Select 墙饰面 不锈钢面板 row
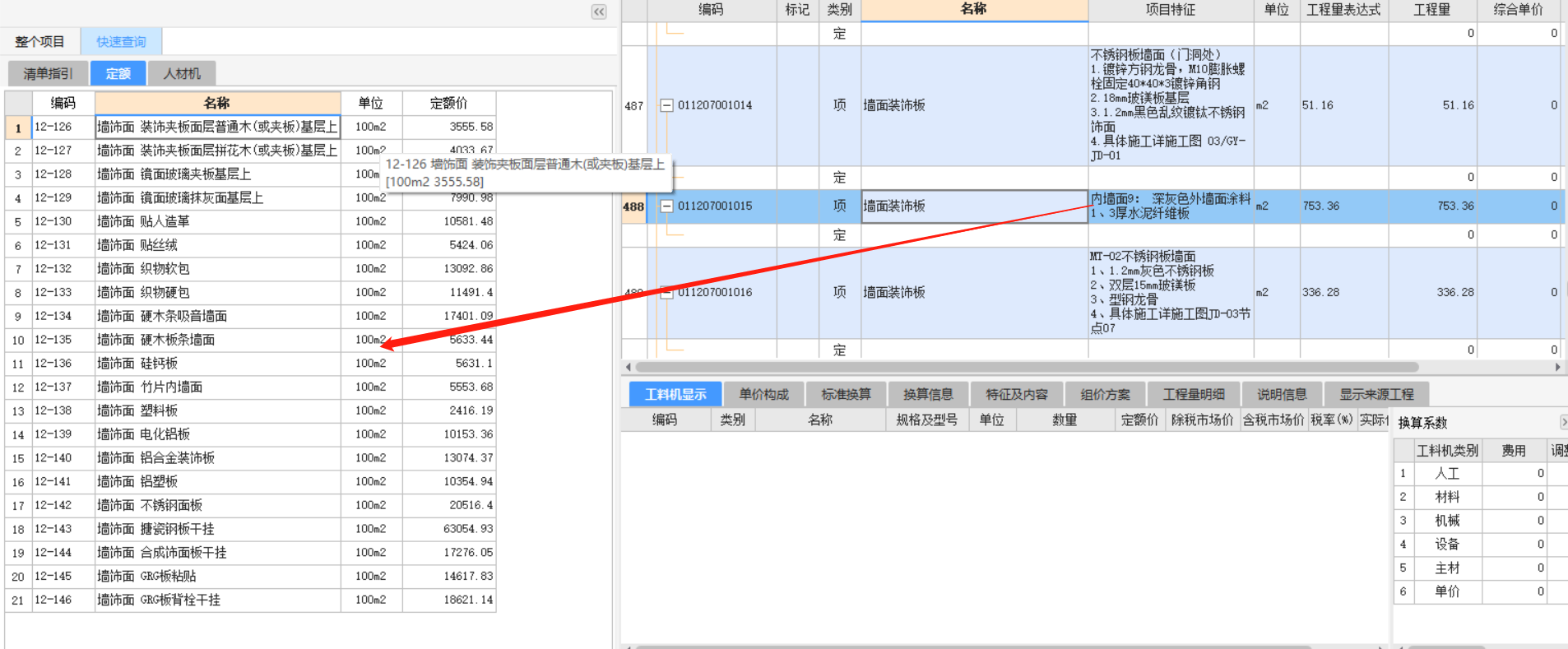1568x649 pixels. pyautogui.click(x=250, y=505)
